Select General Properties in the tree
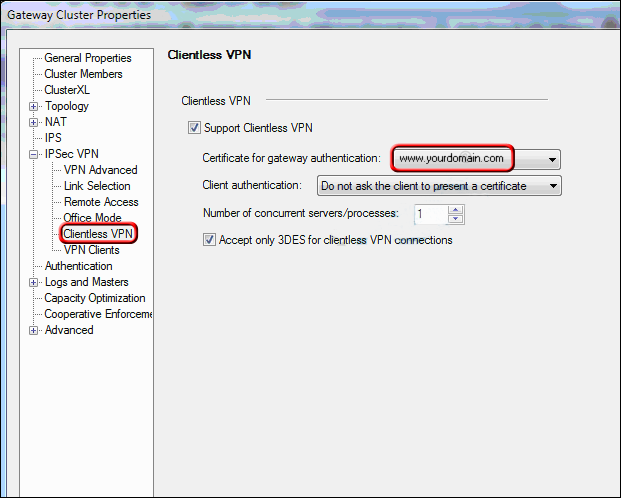Image resolution: width=621 pixels, height=498 pixels. (x=88, y=58)
